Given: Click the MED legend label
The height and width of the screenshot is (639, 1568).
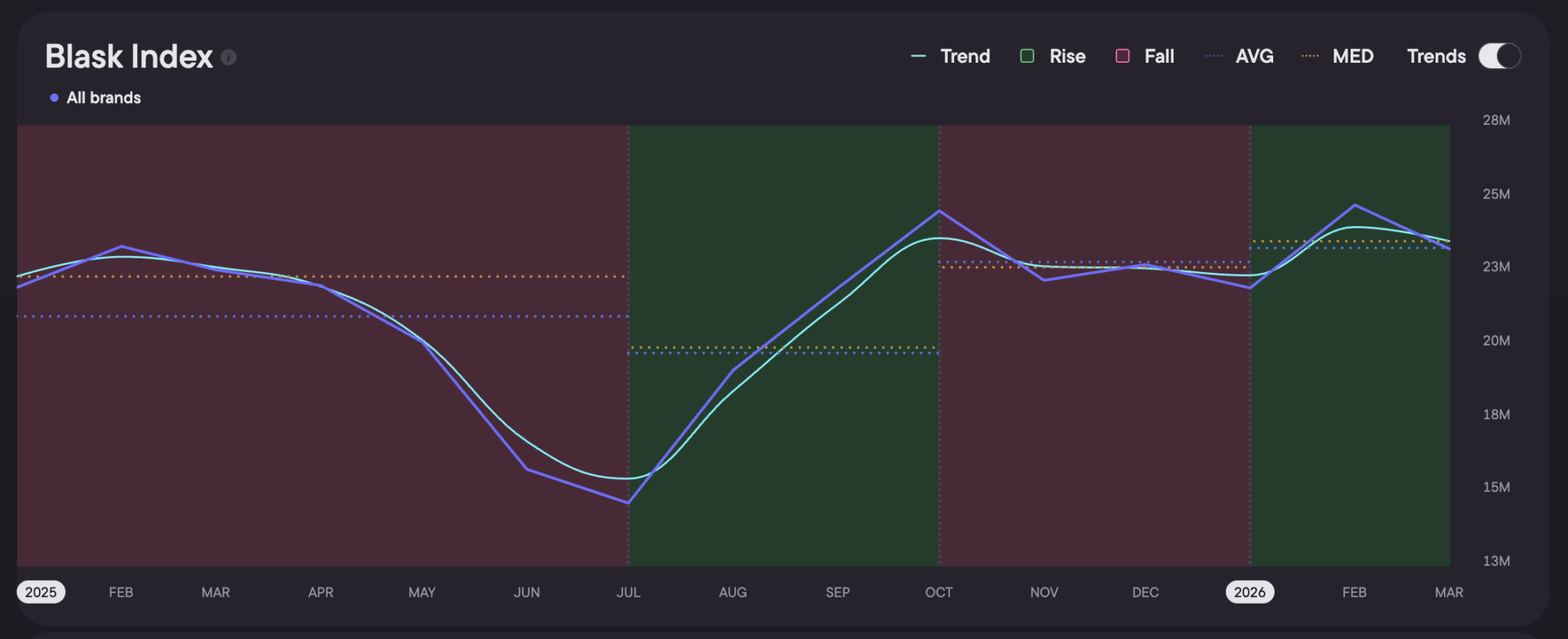Looking at the screenshot, I should coord(1353,56).
